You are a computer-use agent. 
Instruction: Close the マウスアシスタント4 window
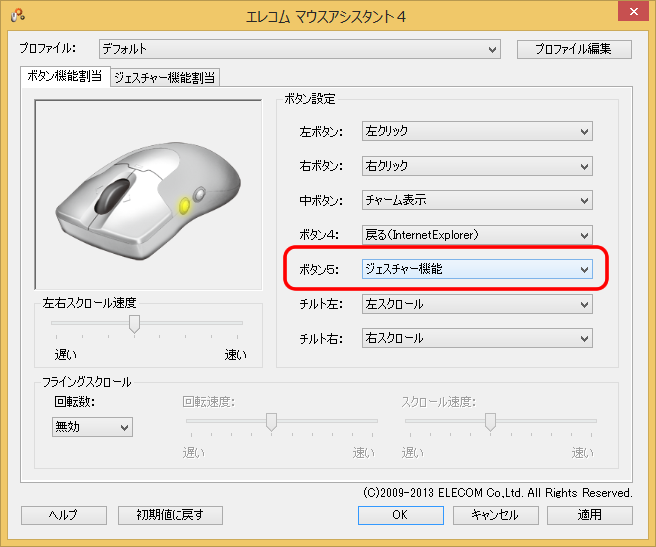(x=633, y=11)
